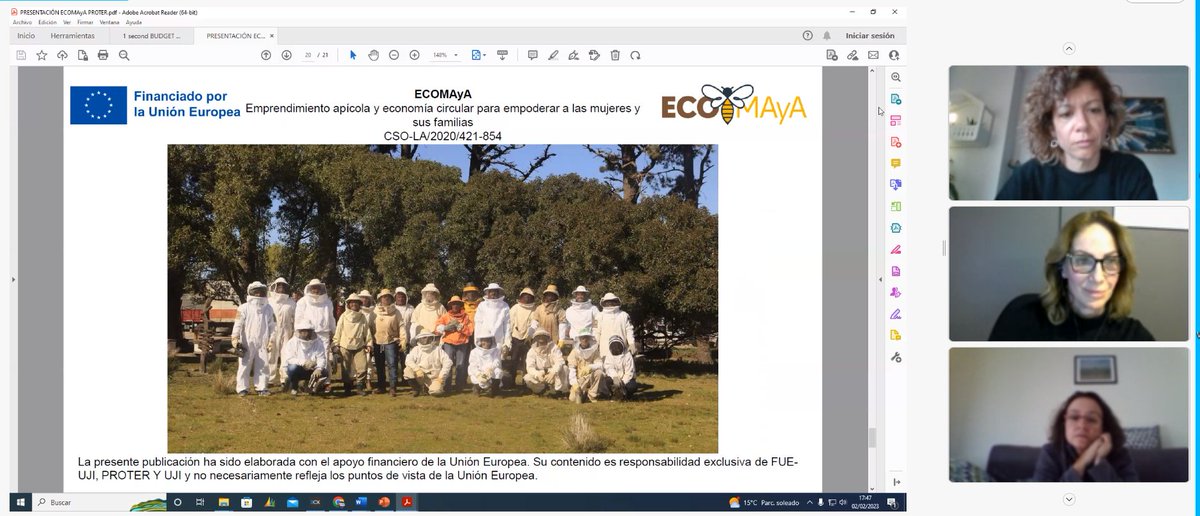This screenshot has height=516, width=1200.
Task: Zoom out with minus button
Action: point(394,55)
